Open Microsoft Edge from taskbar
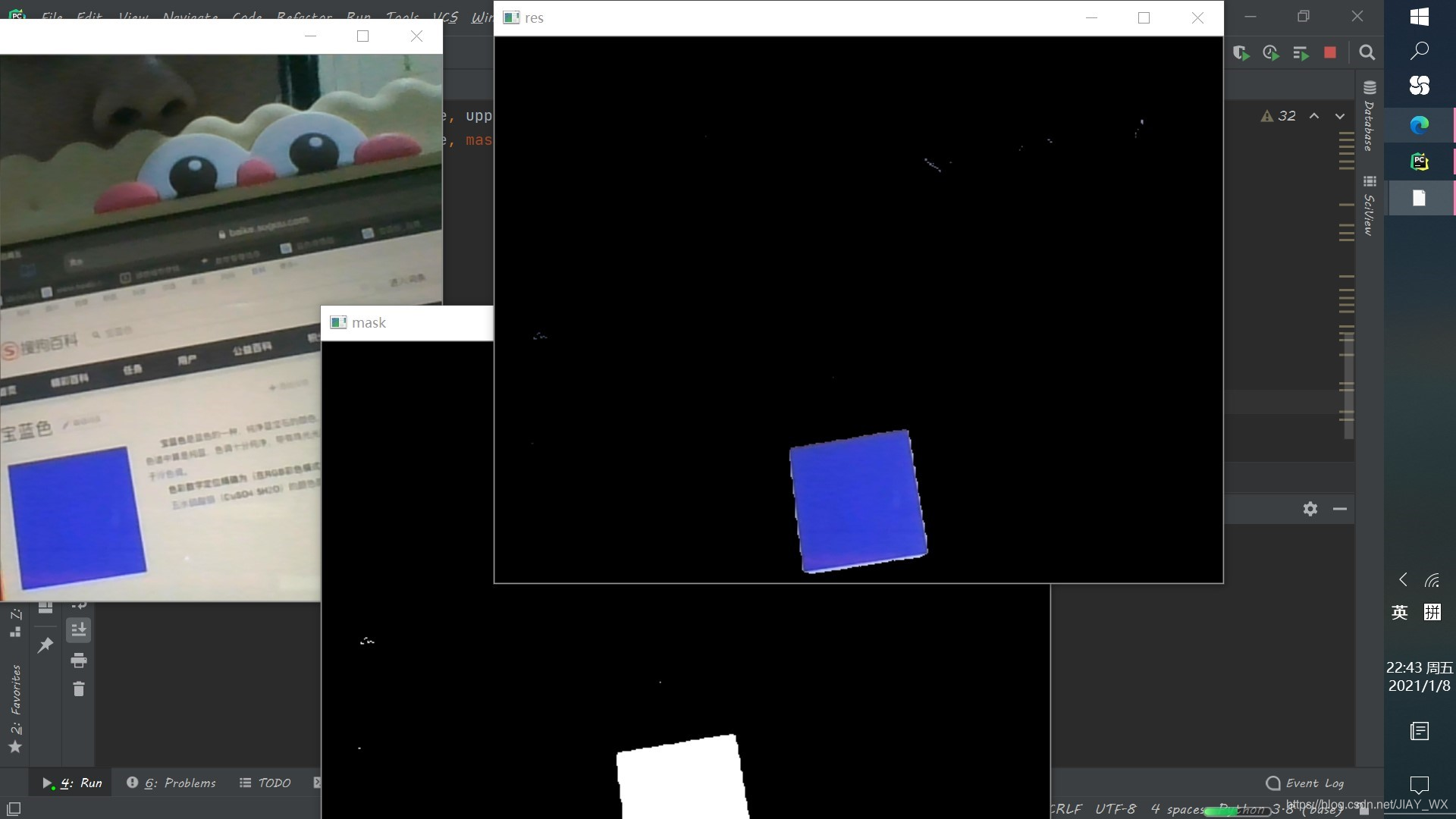The image size is (1456, 819). coord(1419,124)
